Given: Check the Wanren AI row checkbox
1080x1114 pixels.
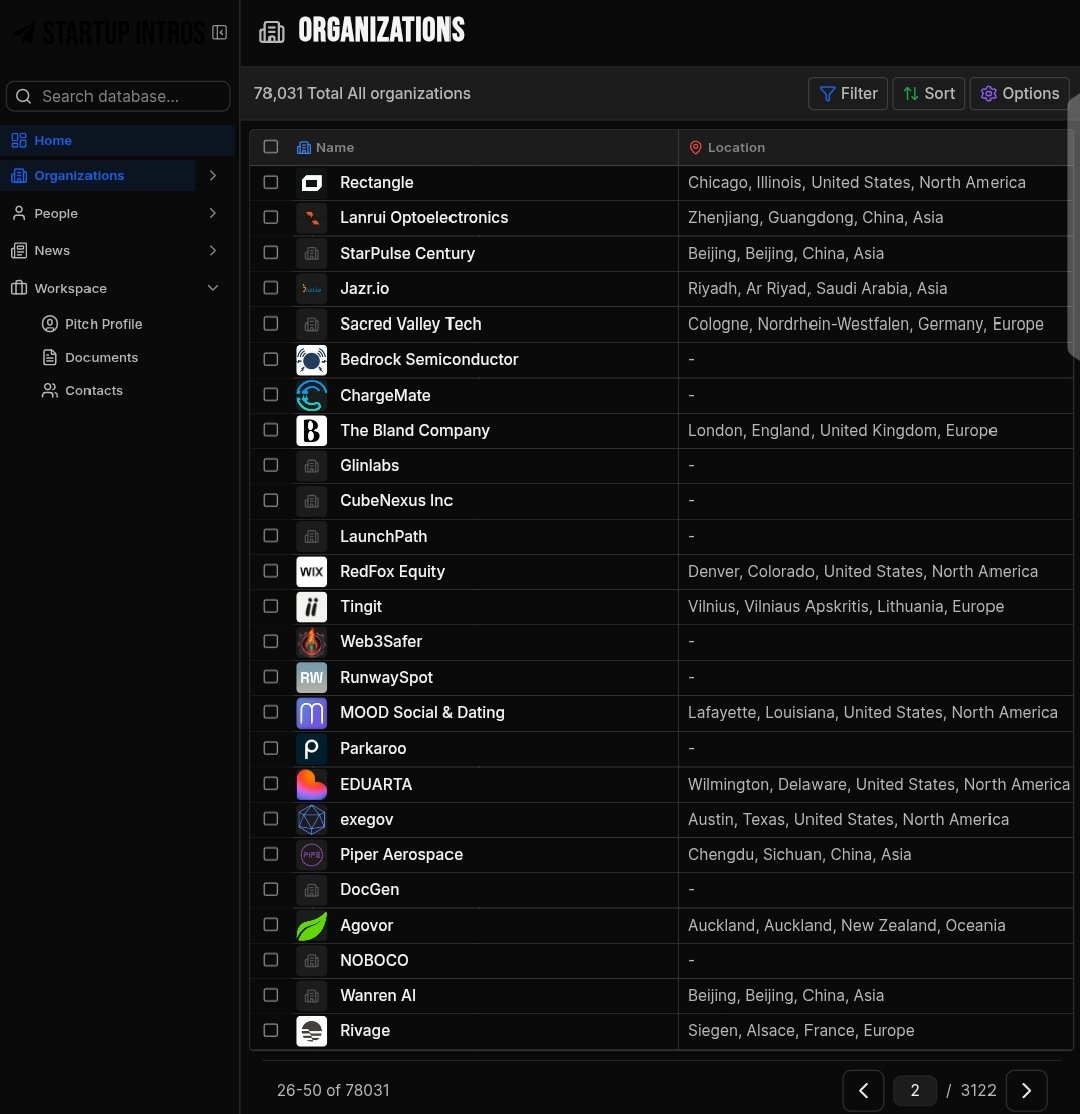Looking at the screenshot, I should 271,995.
